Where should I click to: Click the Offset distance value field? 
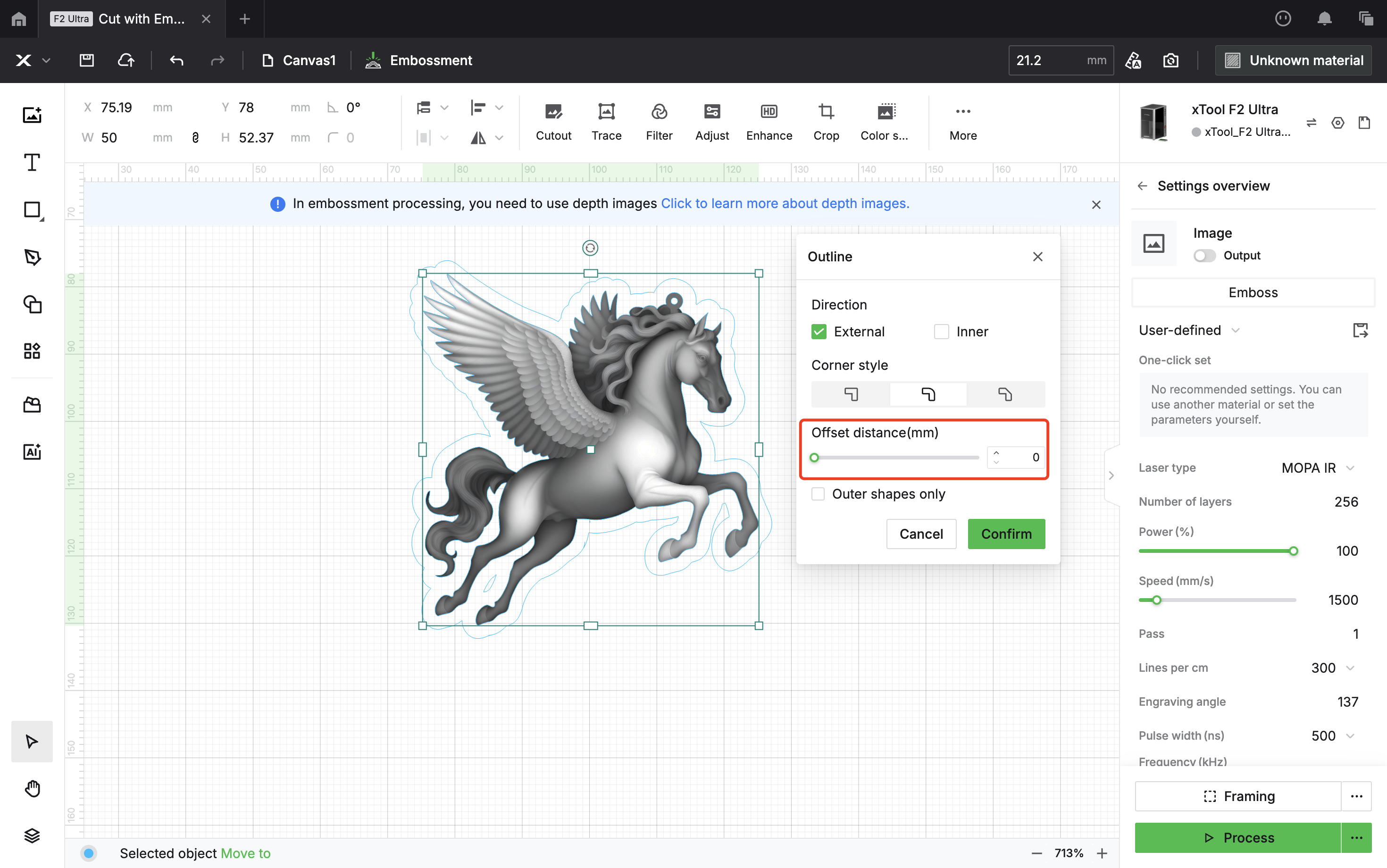[1016, 458]
